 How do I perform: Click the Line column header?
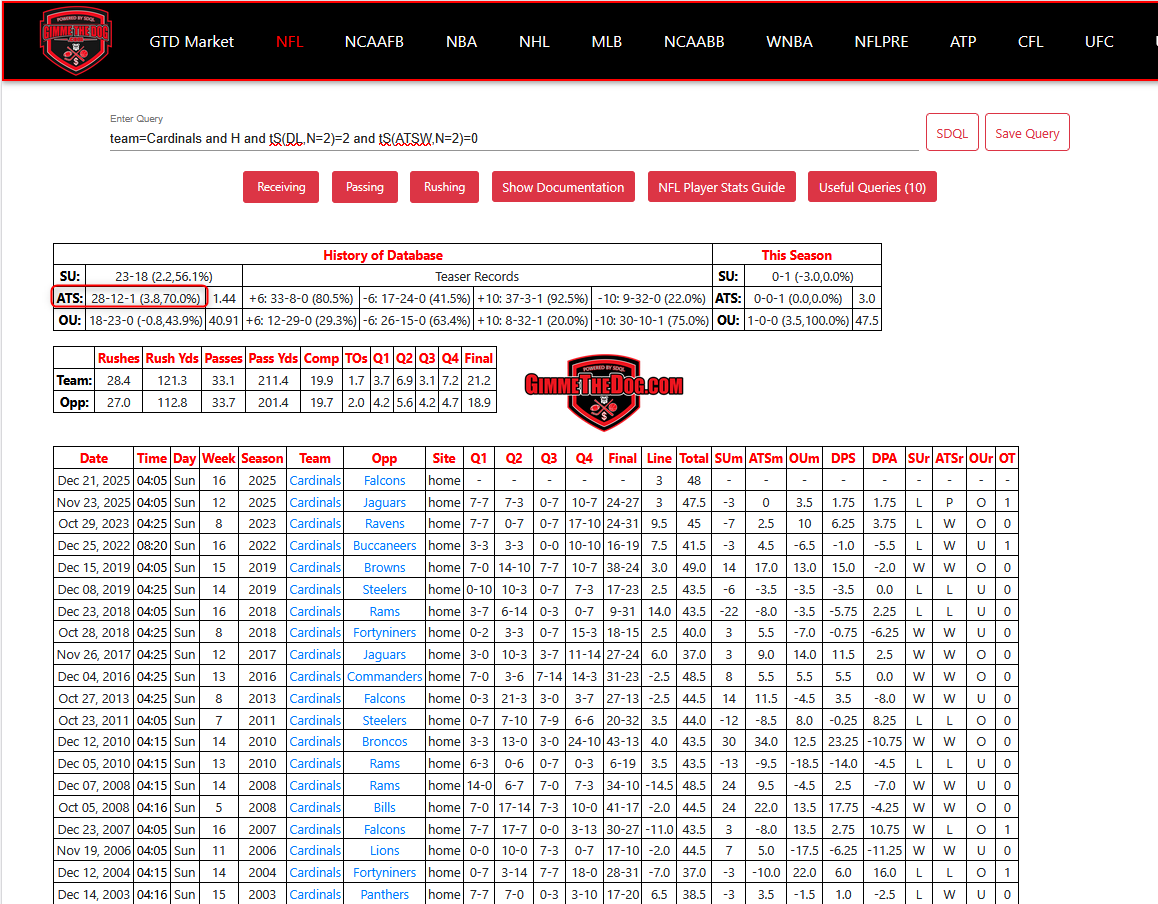659,458
